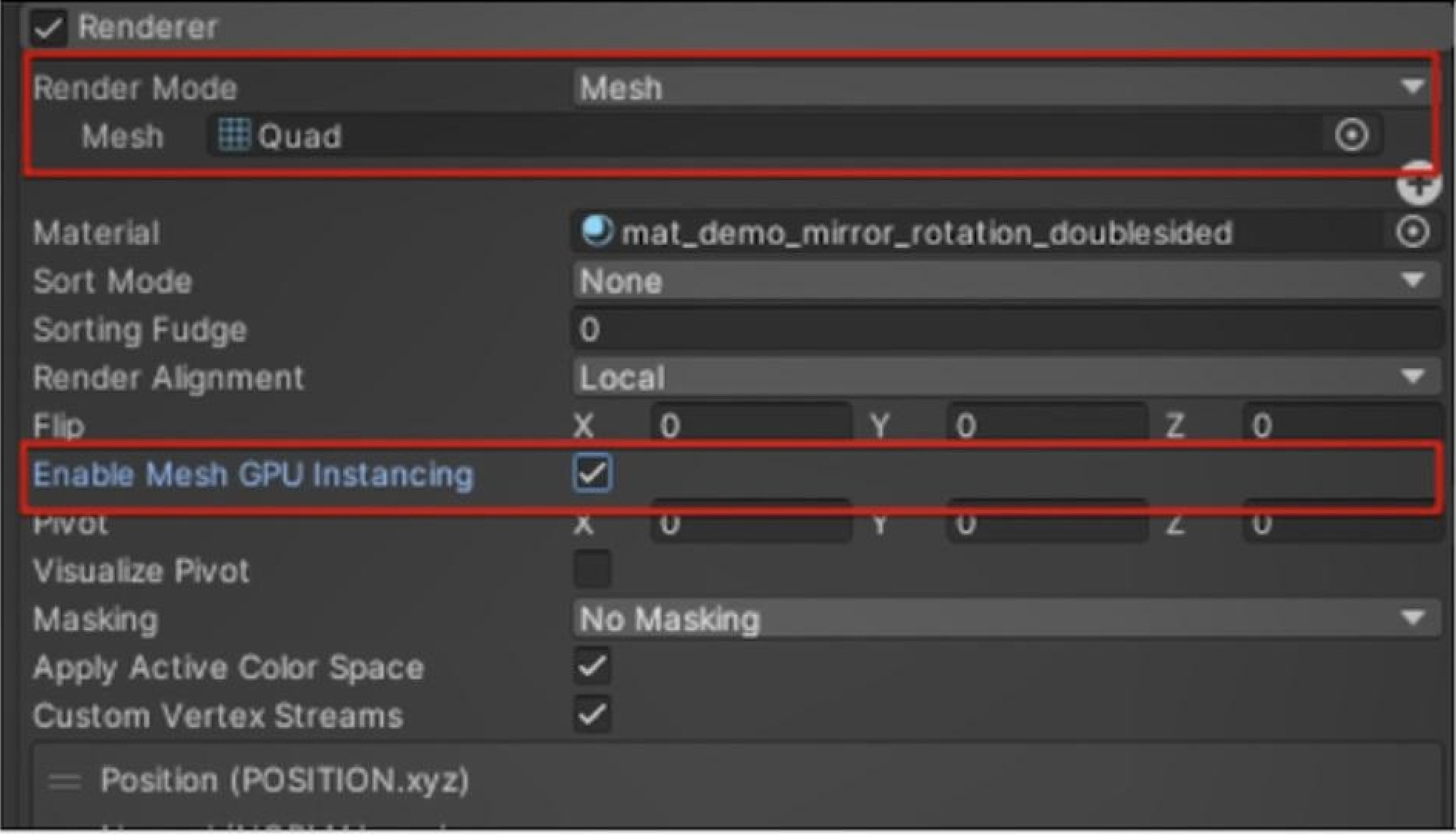This screenshot has height=835, width=1456.
Task: Open the Sort Mode dropdown
Action: click(1001, 280)
